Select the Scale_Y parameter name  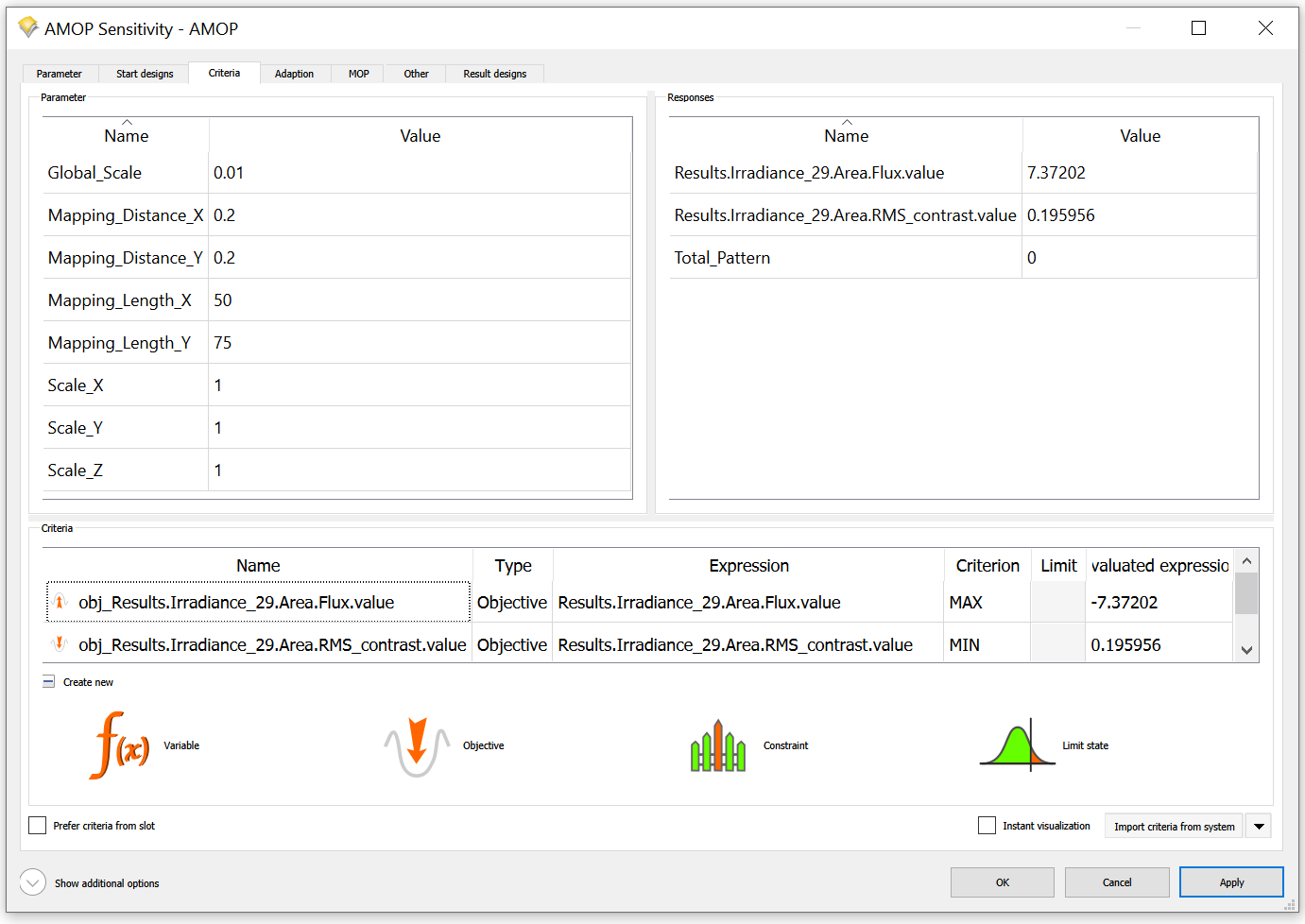76,428
